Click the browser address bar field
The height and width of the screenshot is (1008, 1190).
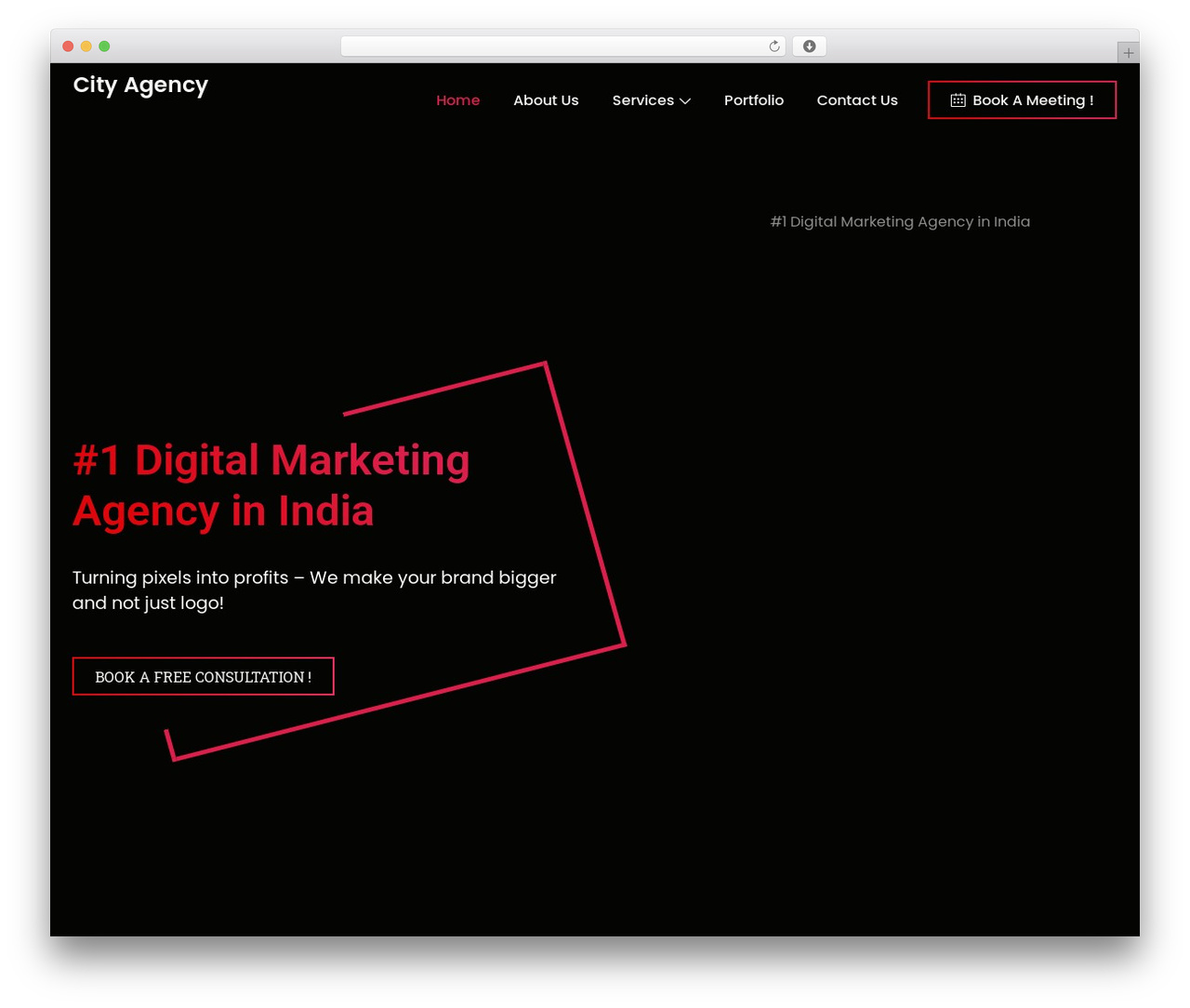pyautogui.click(x=563, y=46)
